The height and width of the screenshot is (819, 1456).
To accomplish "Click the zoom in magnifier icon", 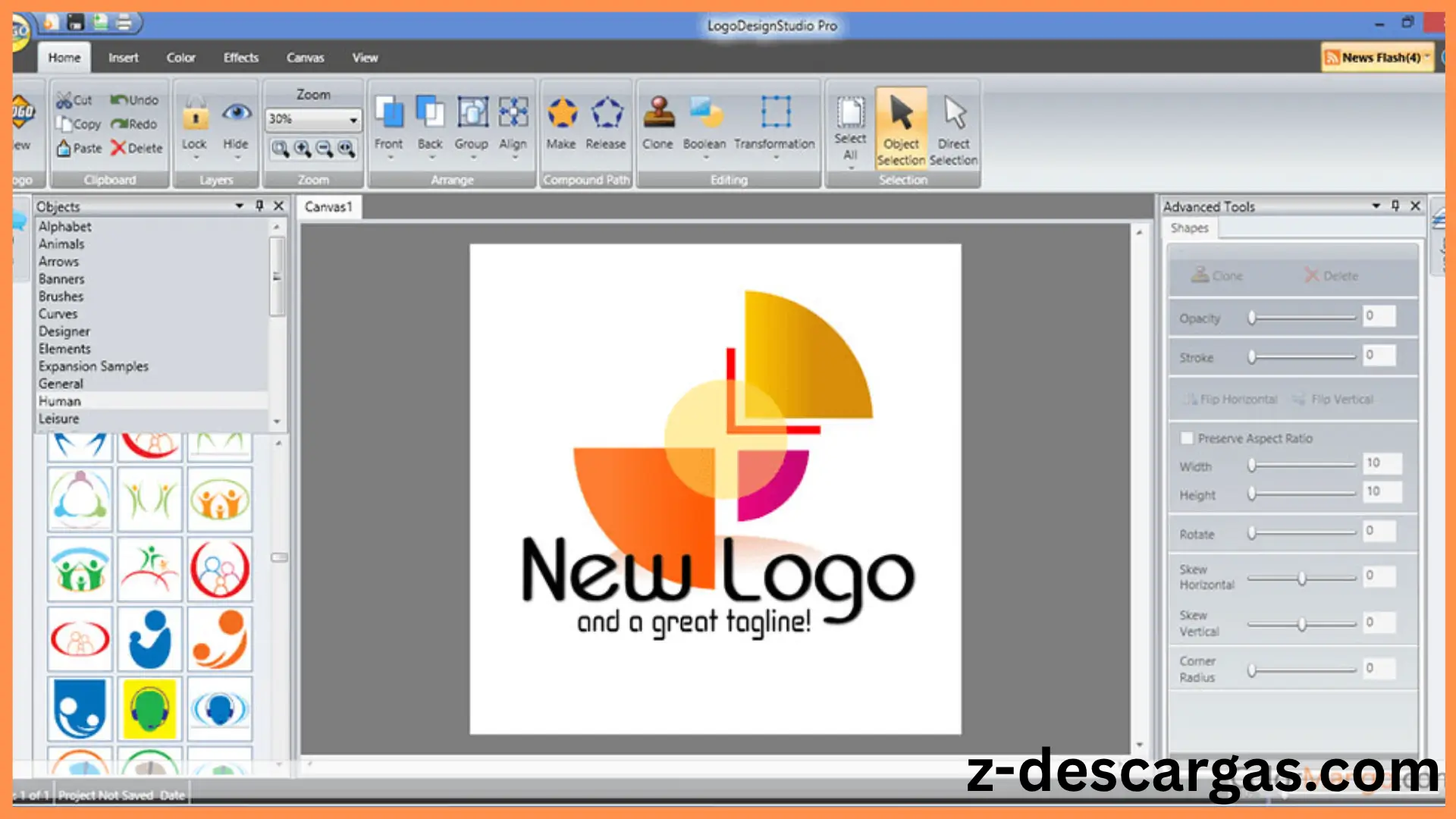I will click(x=303, y=149).
